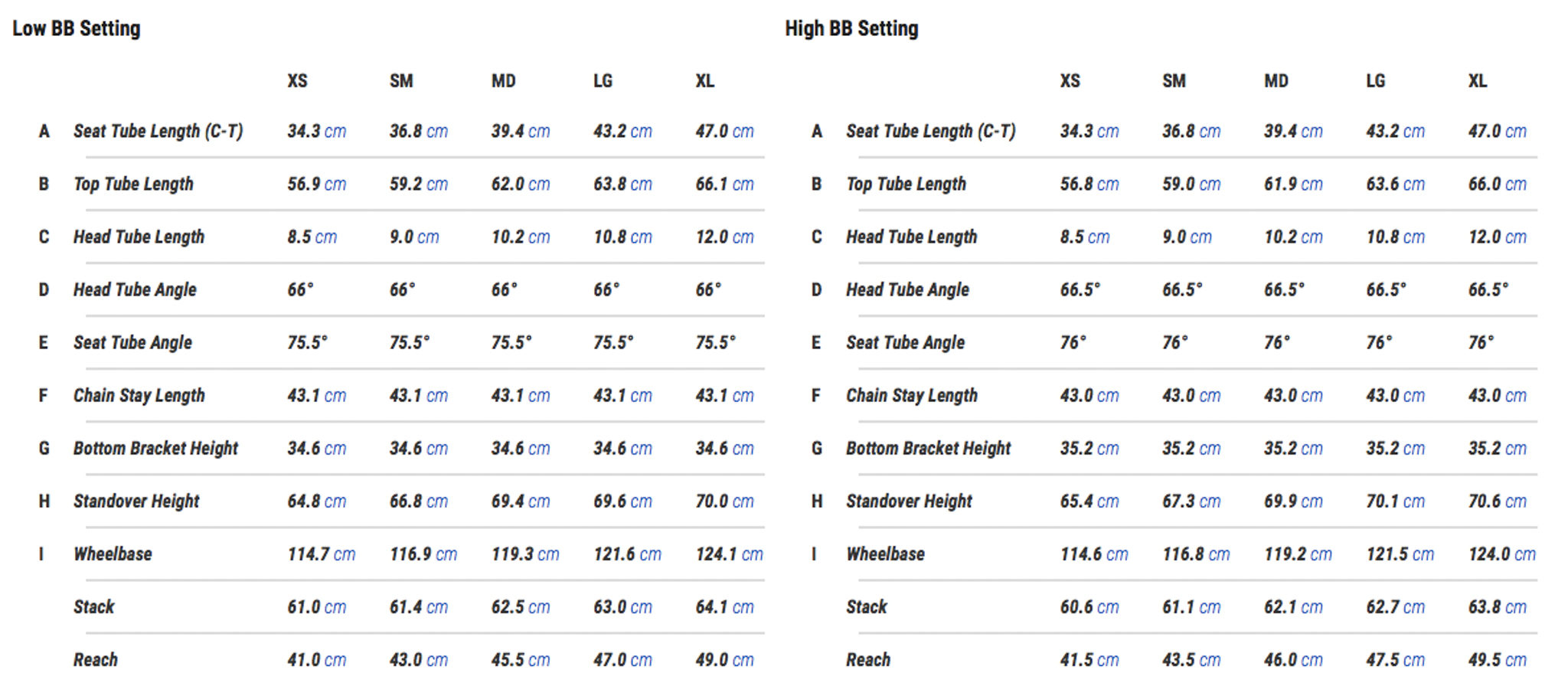Viewport: 1568px width, 686px height.
Task: Click the 63.8 cm LG top tube value
Action: pos(622,184)
